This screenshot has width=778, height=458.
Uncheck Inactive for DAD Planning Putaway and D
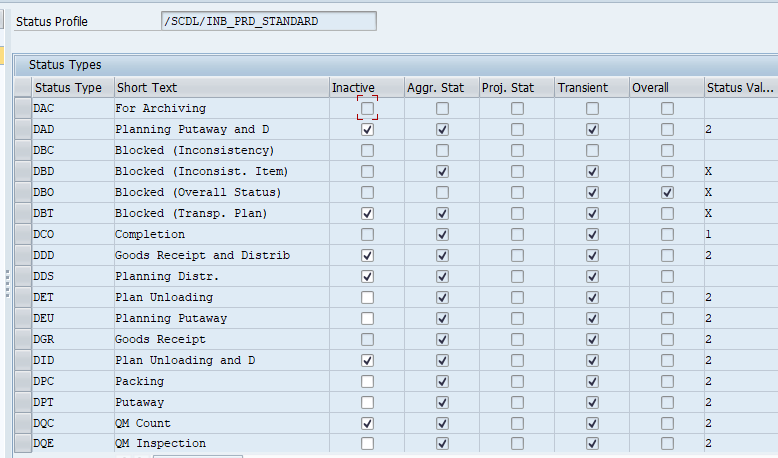pos(368,129)
